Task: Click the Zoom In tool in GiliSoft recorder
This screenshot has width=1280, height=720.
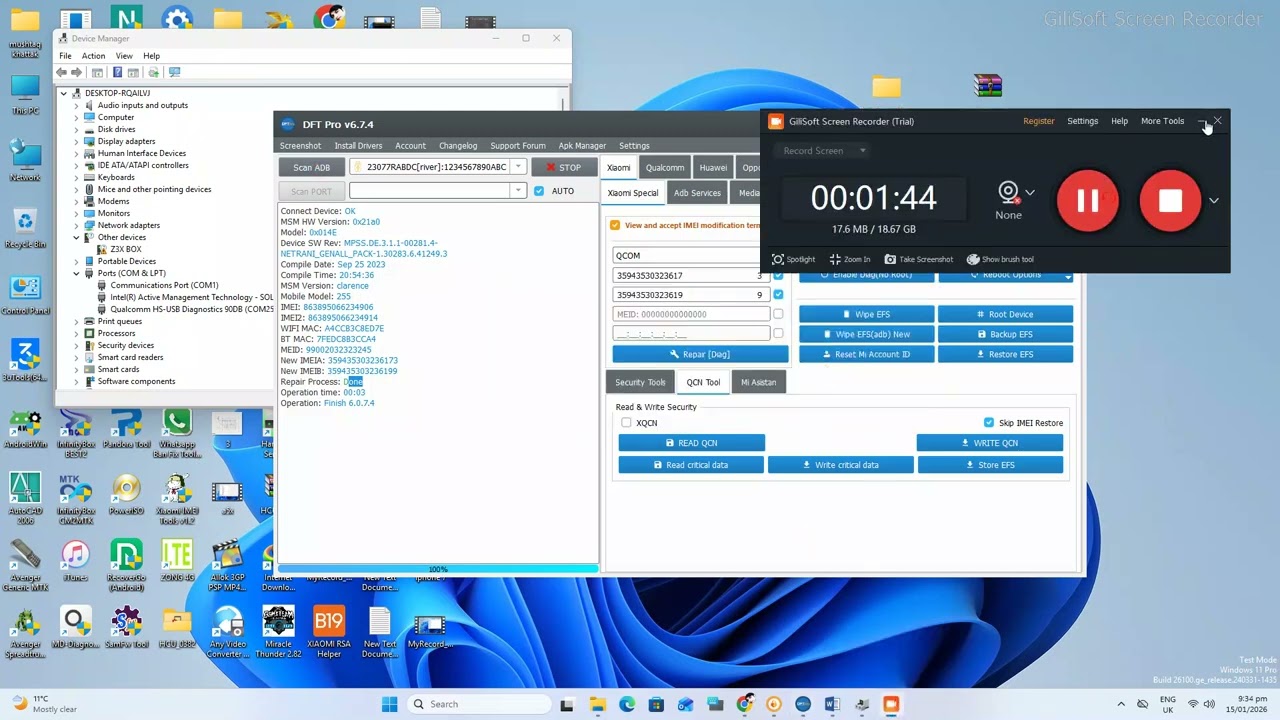Action: coord(850,259)
